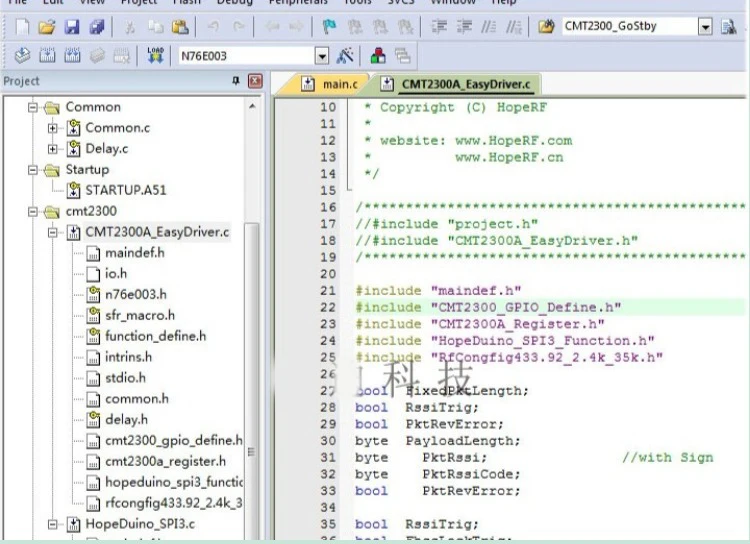The width and height of the screenshot is (750, 544).
Task: Open the CMT2300_GoStby find dropdown arrow
Action: [705, 27]
